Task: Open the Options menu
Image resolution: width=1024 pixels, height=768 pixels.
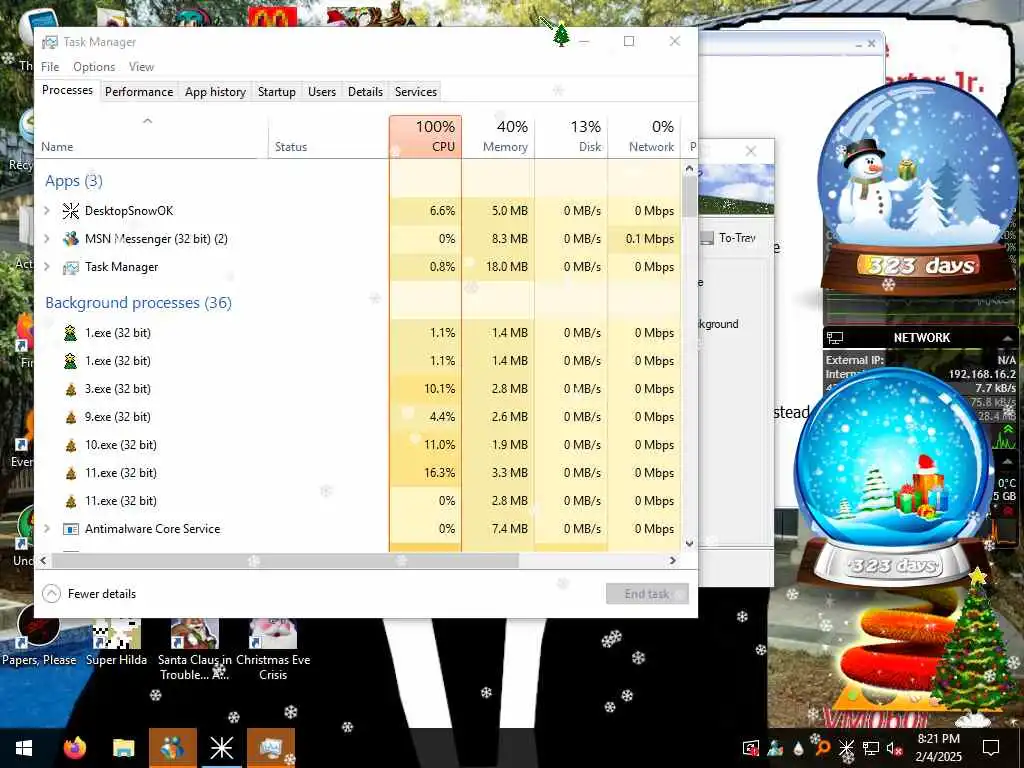Action: (x=94, y=67)
